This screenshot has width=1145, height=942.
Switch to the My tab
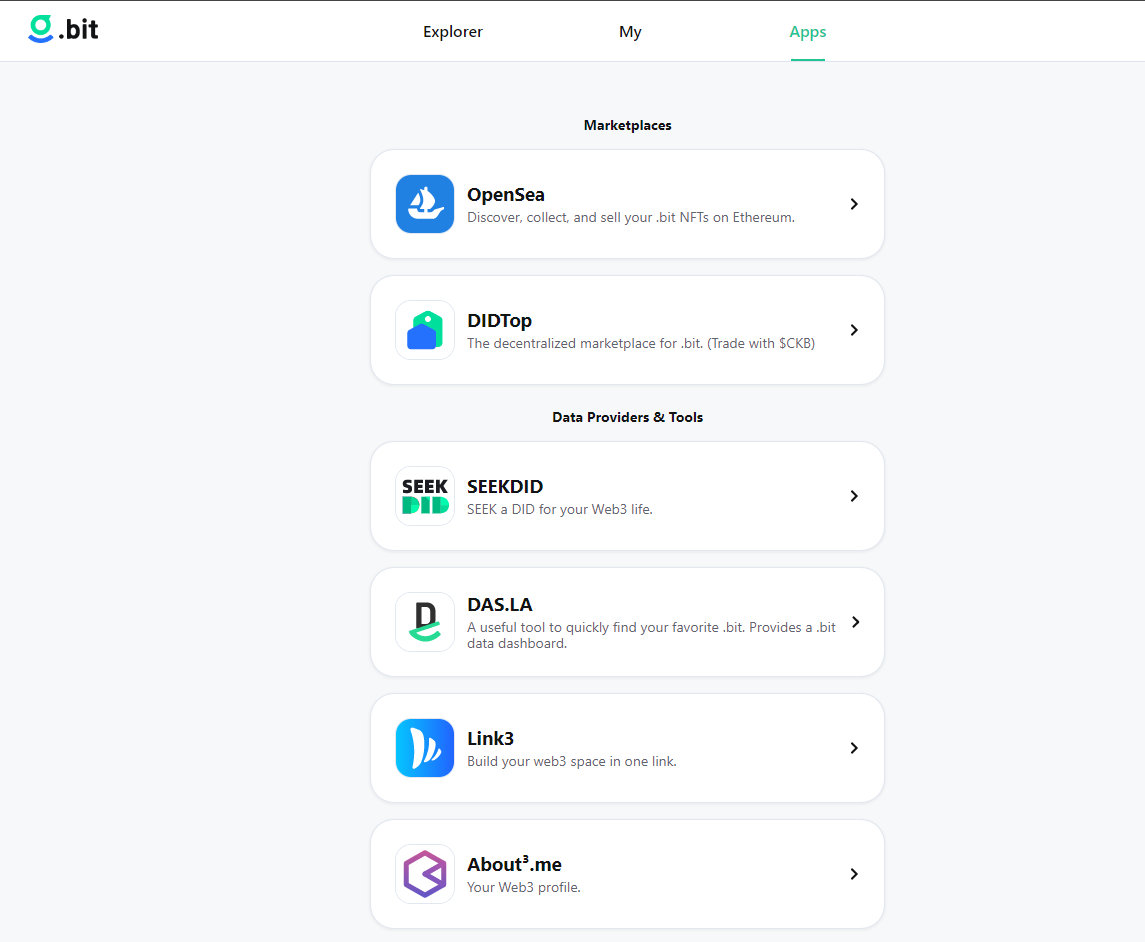pyautogui.click(x=630, y=32)
